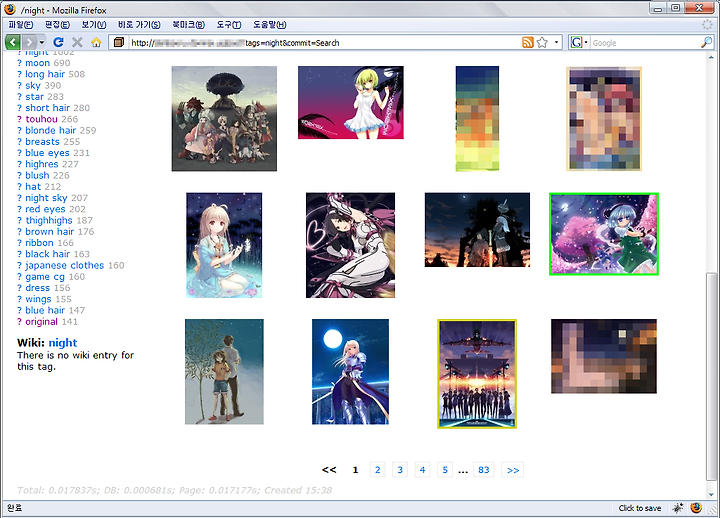Open the "game cg" tag link
The image size is (720, 518).
(x=45, y=276)
